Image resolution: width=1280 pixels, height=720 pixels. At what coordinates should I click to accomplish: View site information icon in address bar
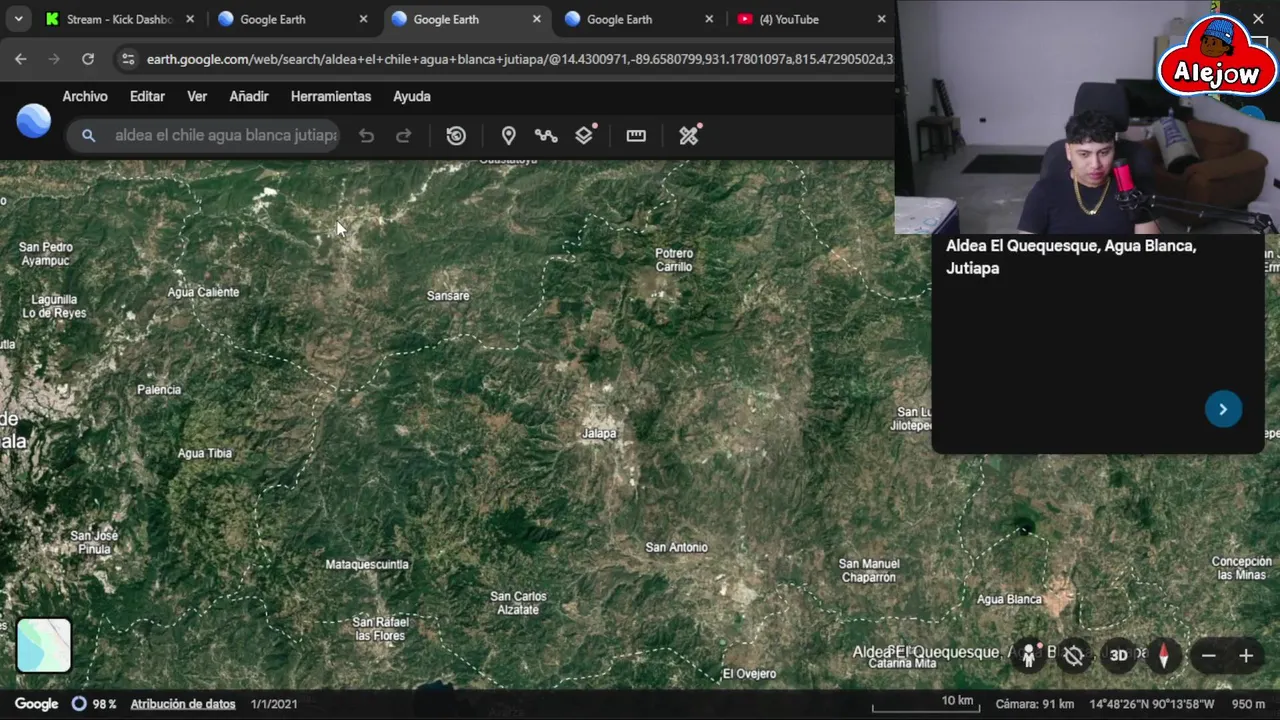pos(127,59)
